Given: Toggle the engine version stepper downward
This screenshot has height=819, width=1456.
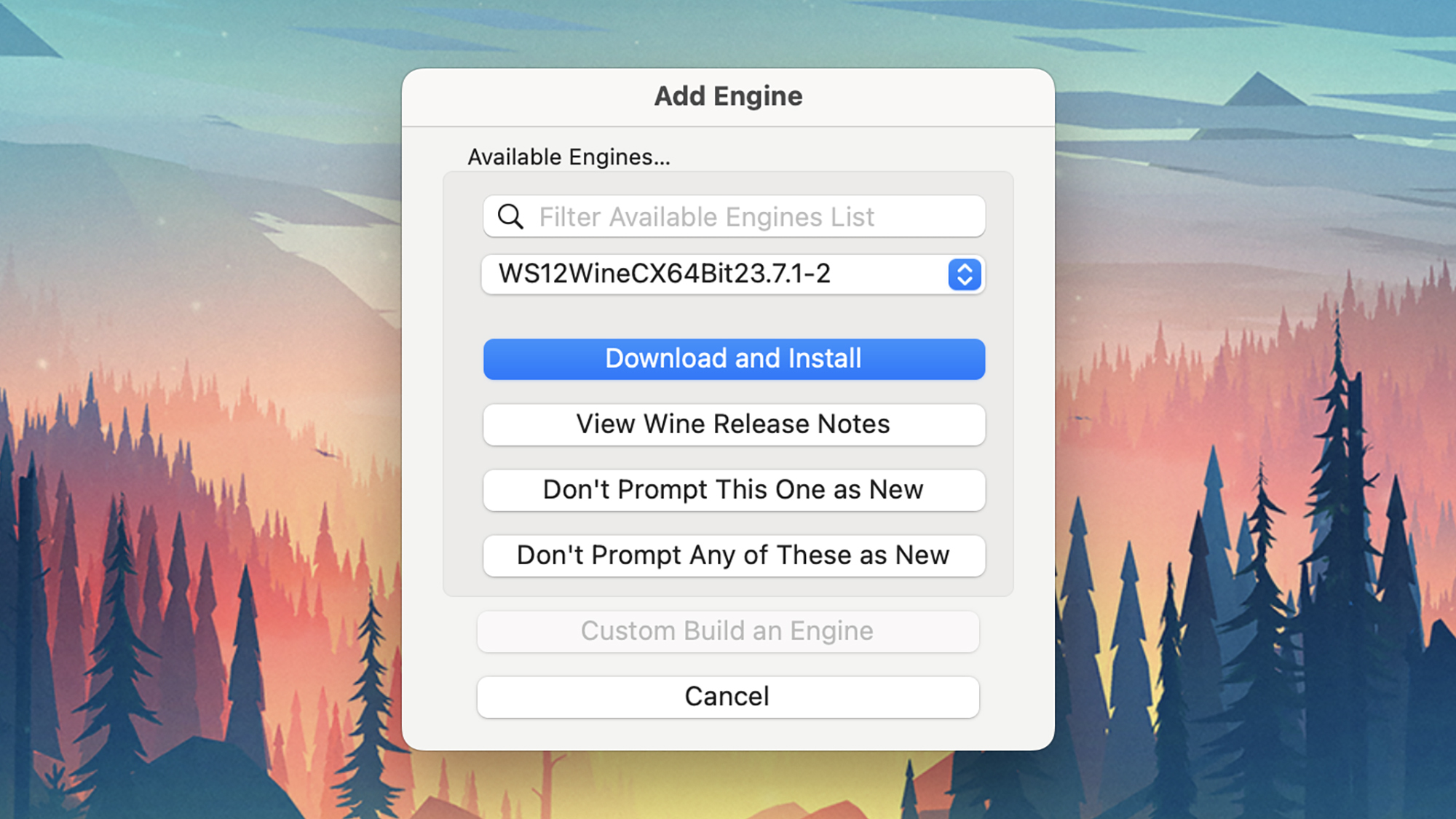Looking at the screenshot, I should pos(962,281).
